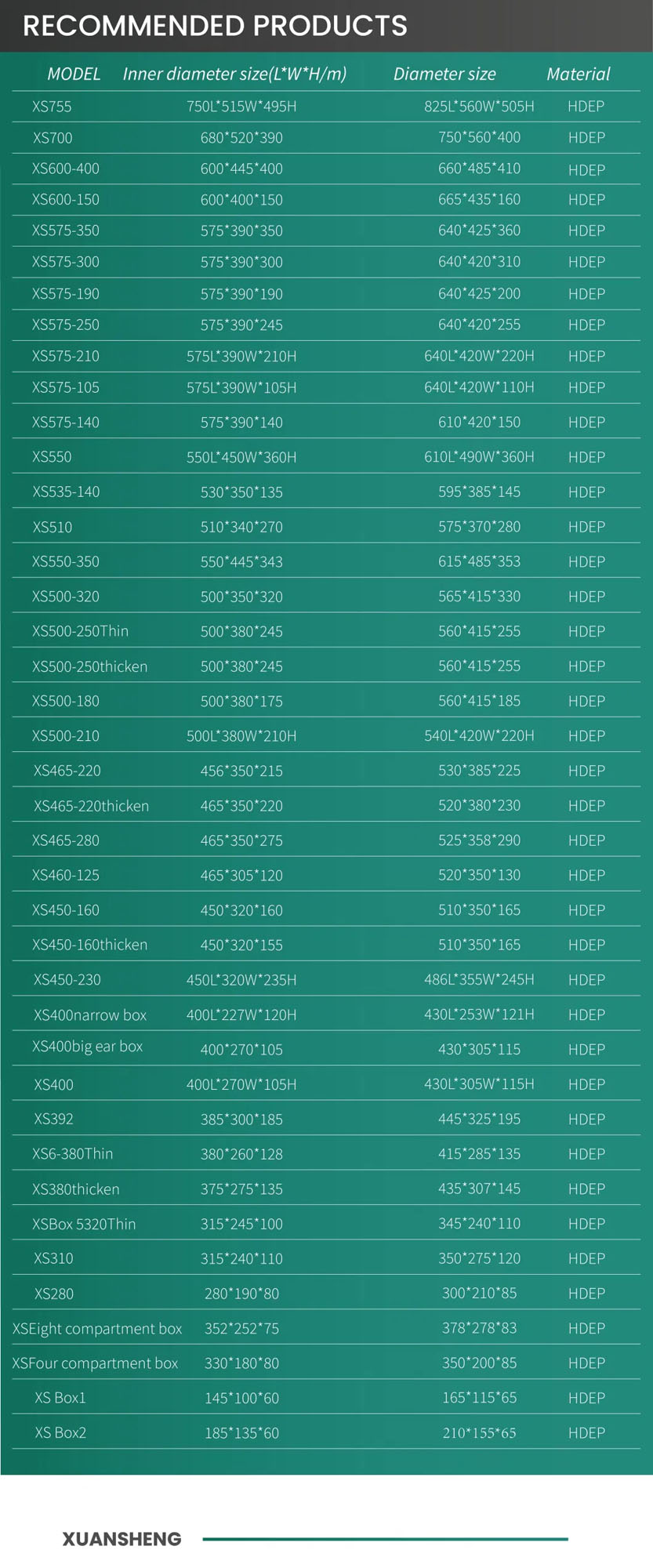Select the Material column header

coord(578,74)
